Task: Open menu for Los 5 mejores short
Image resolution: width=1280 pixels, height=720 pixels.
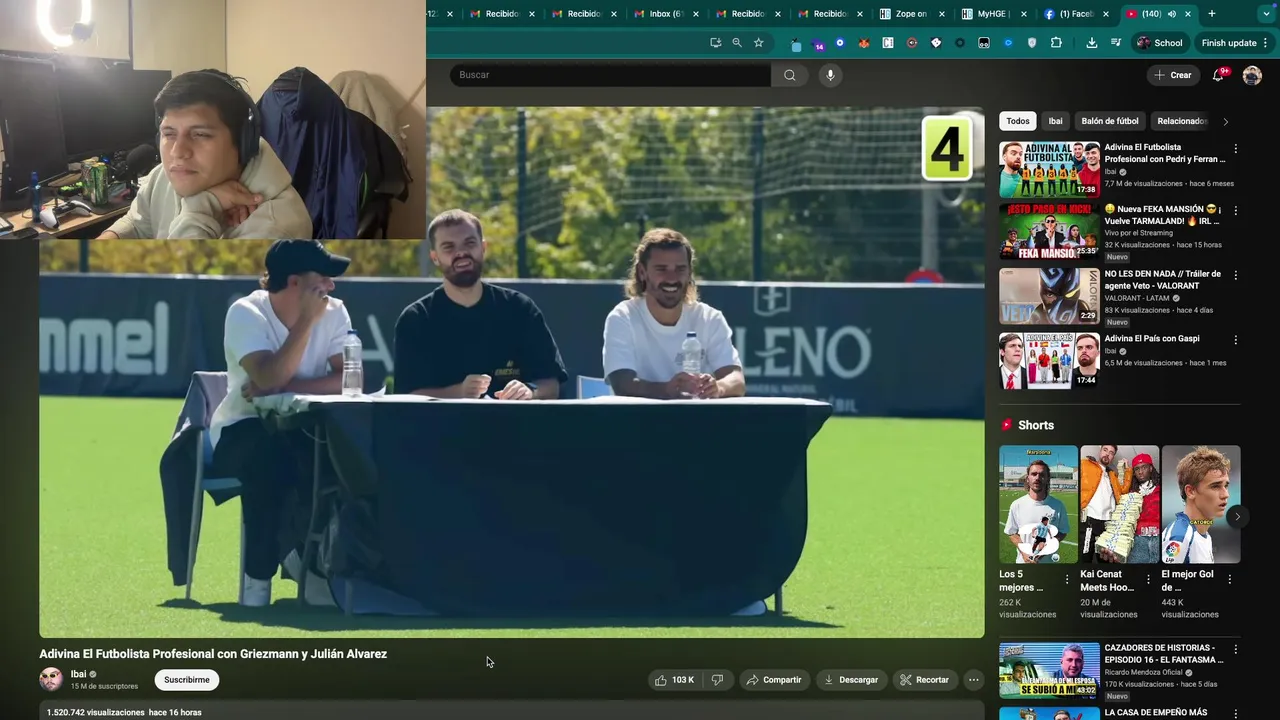Action: (1067, 579)
